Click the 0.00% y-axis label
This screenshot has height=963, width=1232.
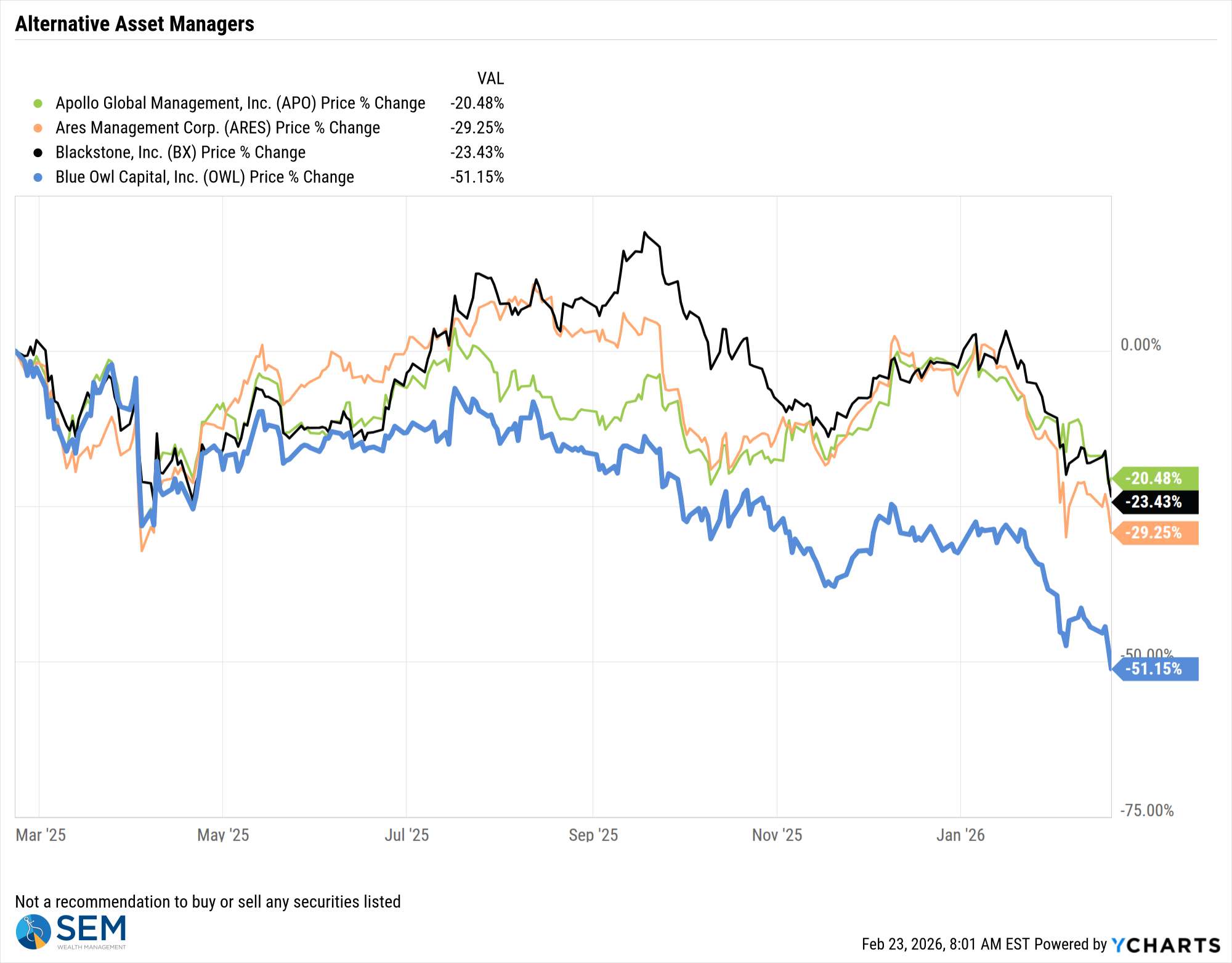[1140, 345]
